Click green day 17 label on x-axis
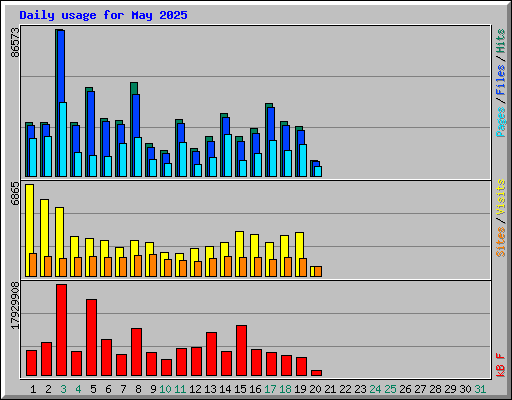This screenshot has height=400, width=512. pyautogui.click(x=270, y=389)
